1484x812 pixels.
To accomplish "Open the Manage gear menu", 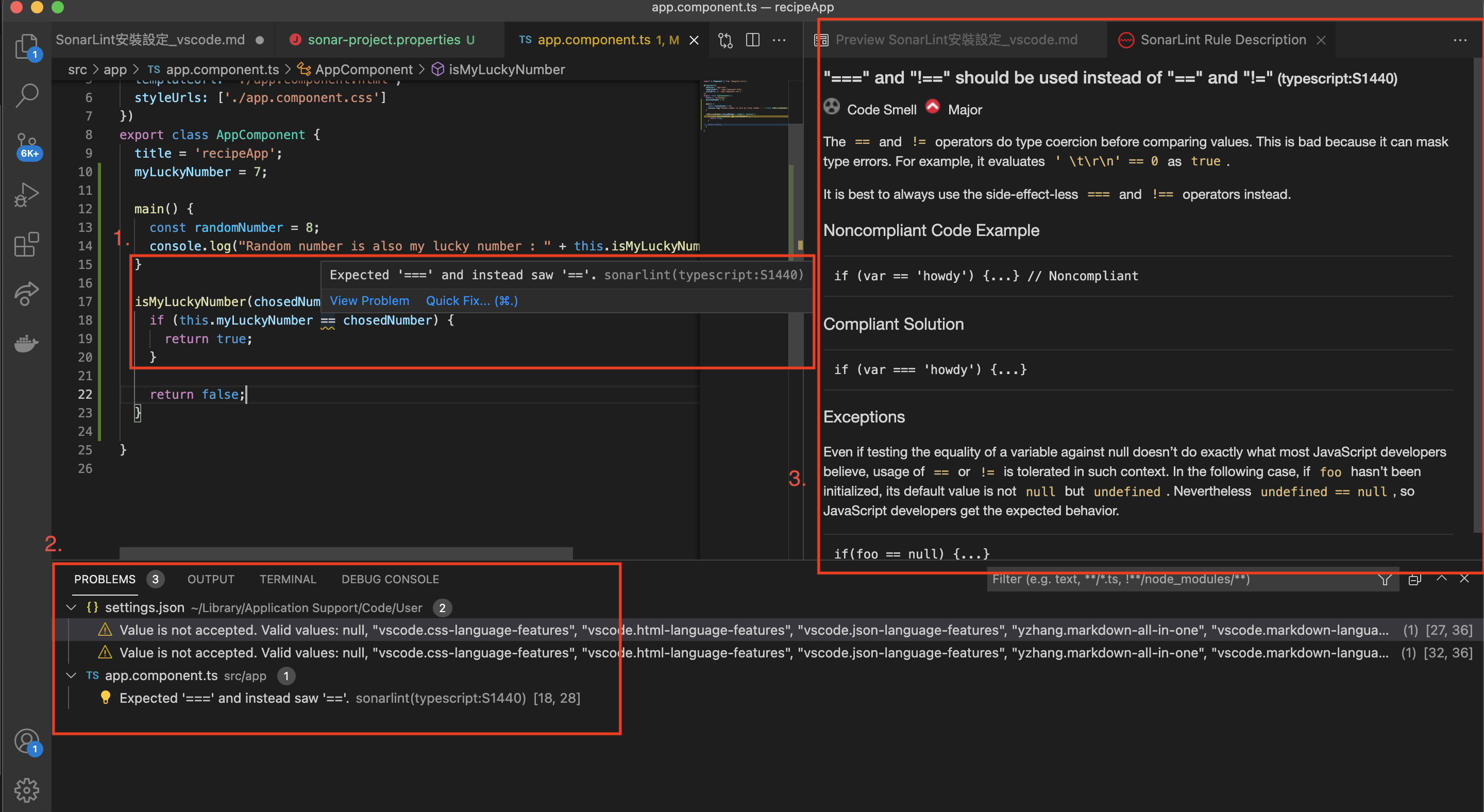I will pyautogui.click(x=26, y=790).
